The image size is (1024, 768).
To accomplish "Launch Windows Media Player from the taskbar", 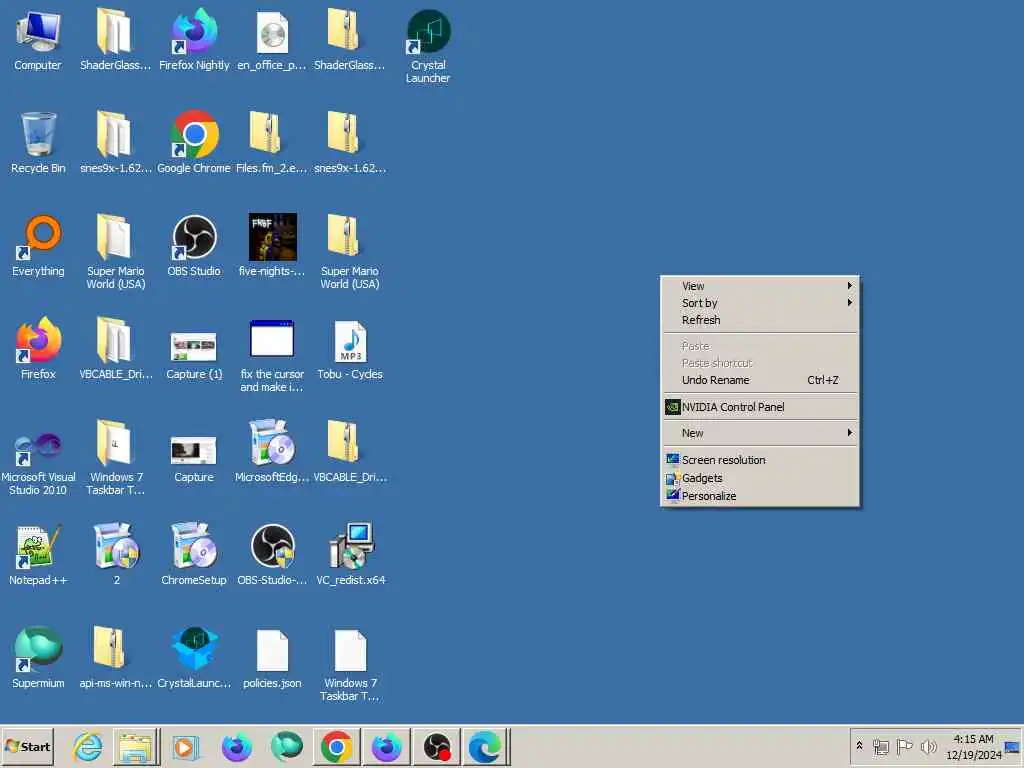I will tap(185, 746).
